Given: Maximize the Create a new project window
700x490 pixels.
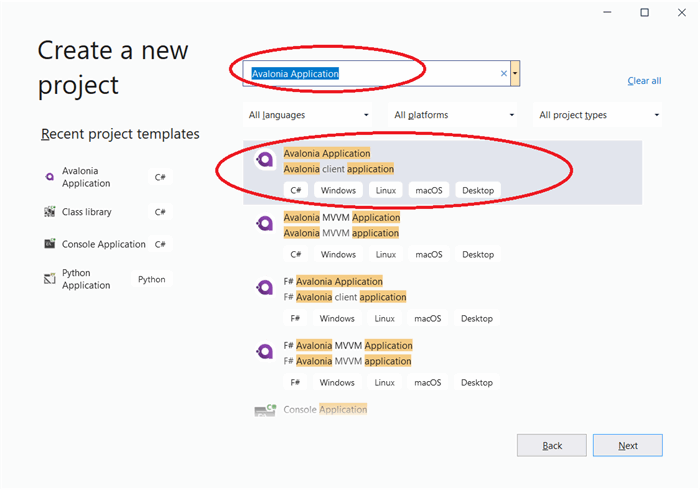Looking at the screenshot, I should pos(644,12).
